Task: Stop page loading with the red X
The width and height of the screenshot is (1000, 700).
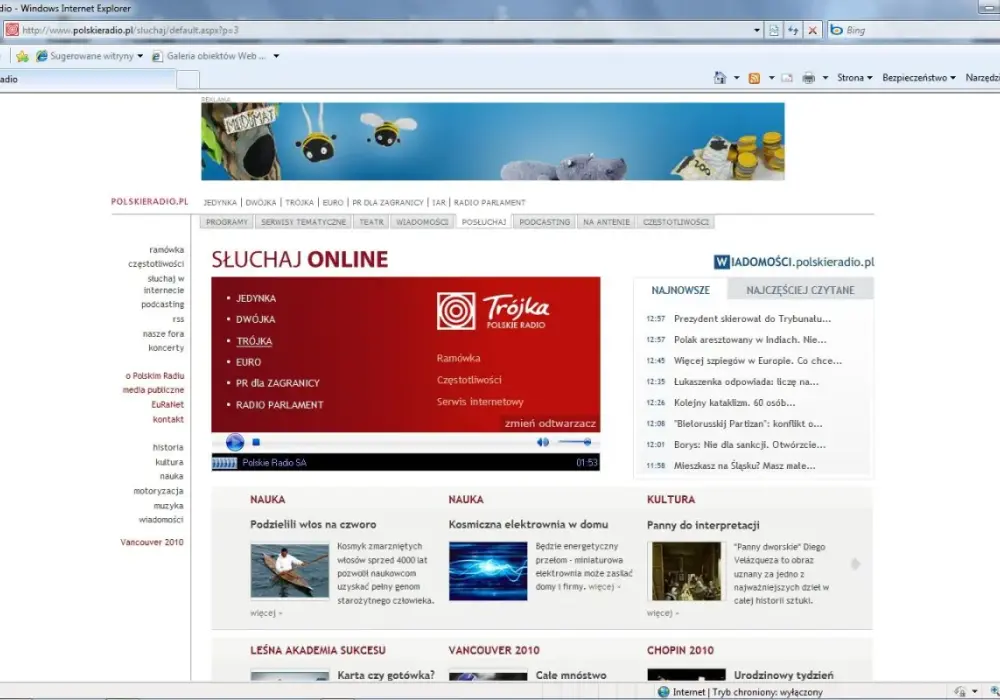Action: [812, 30]
